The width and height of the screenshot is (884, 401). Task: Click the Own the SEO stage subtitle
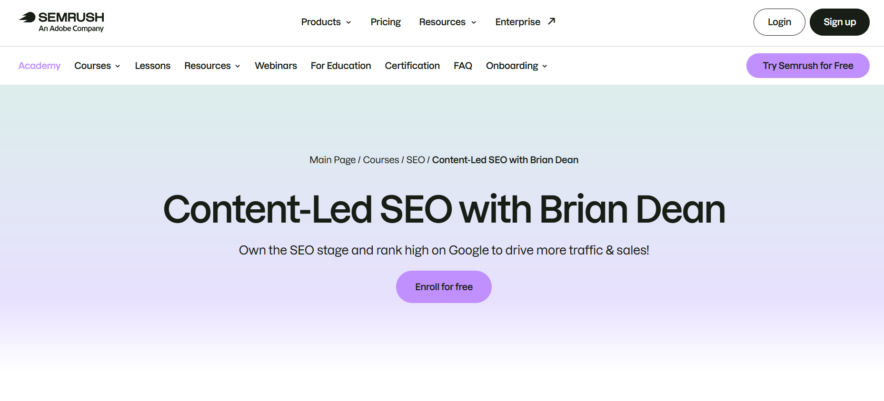coord(444,250)
